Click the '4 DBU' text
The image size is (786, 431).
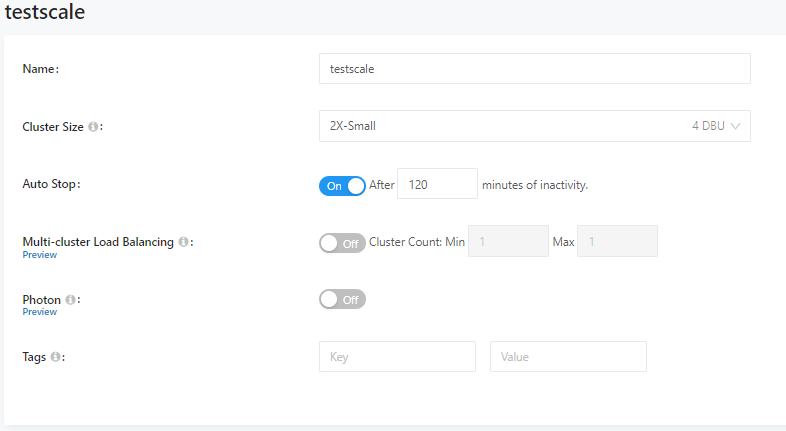point(708,126)
